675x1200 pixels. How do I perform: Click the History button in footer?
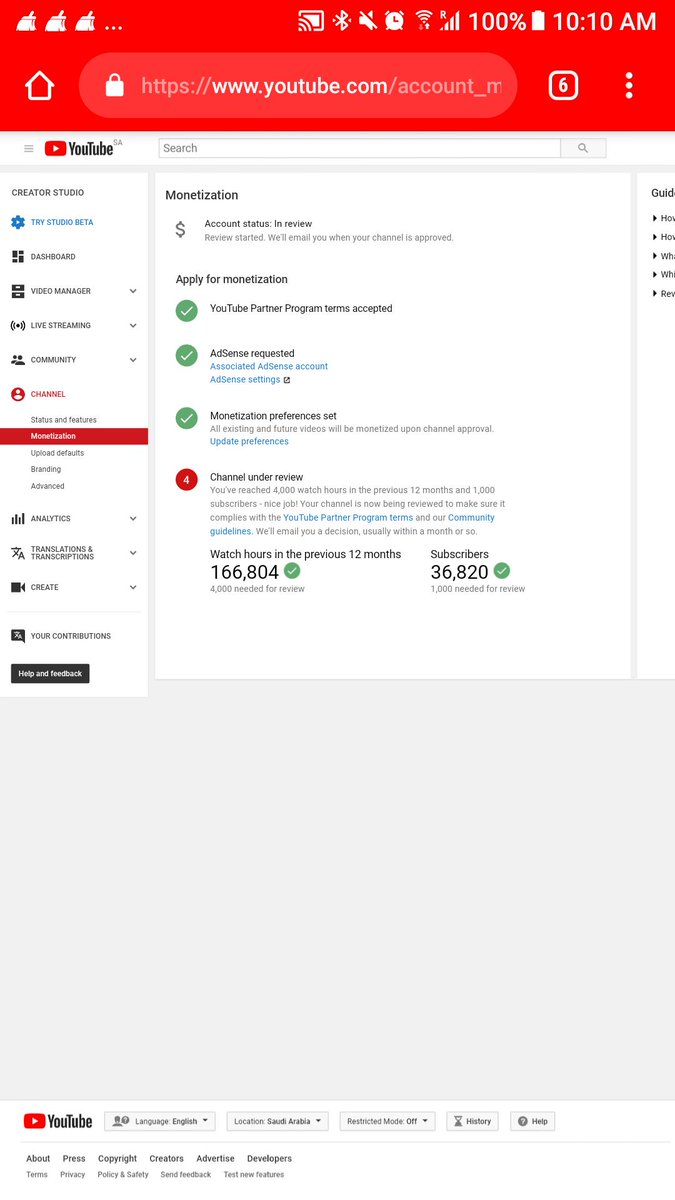coord(472,1121)
